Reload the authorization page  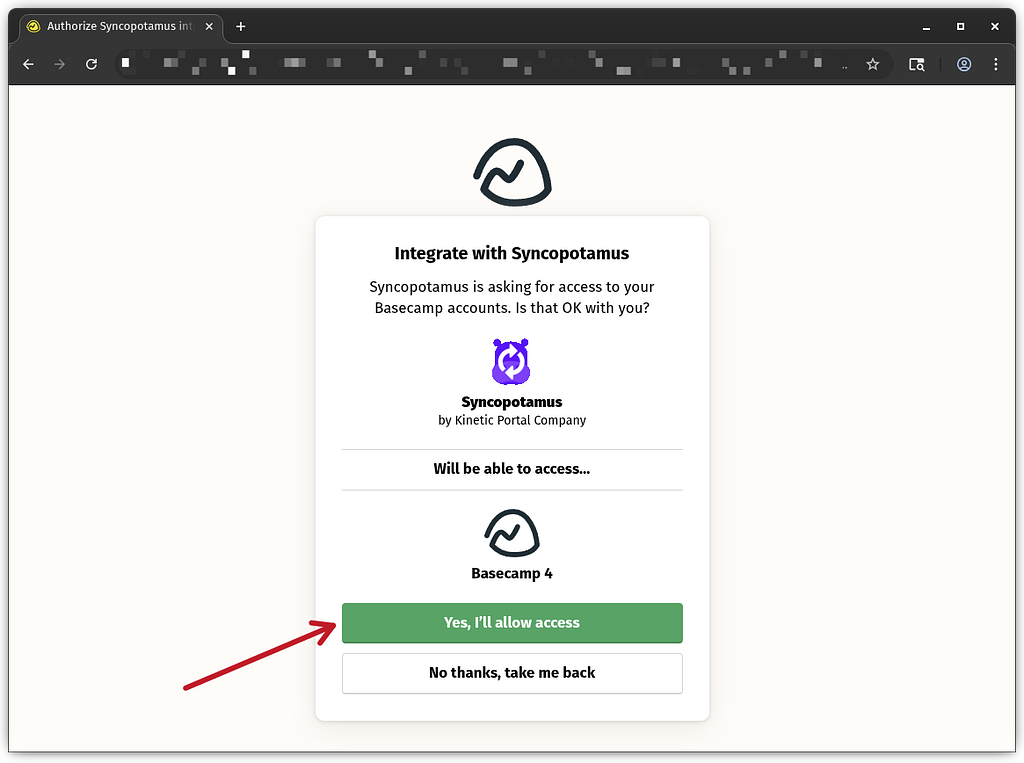tap(91, 64)
